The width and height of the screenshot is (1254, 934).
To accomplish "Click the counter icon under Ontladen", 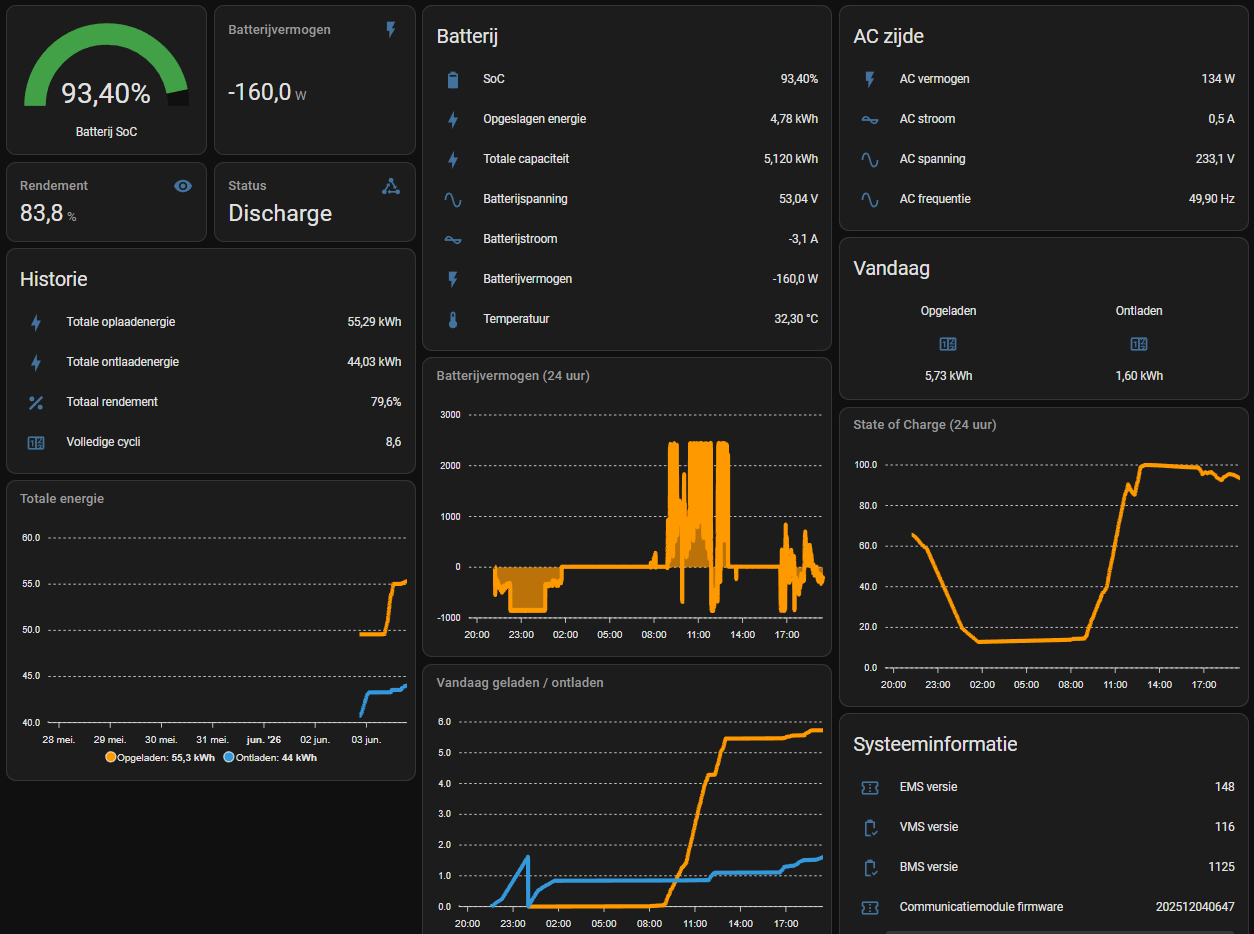I will pyautogui.click(x=1138, y=344).
